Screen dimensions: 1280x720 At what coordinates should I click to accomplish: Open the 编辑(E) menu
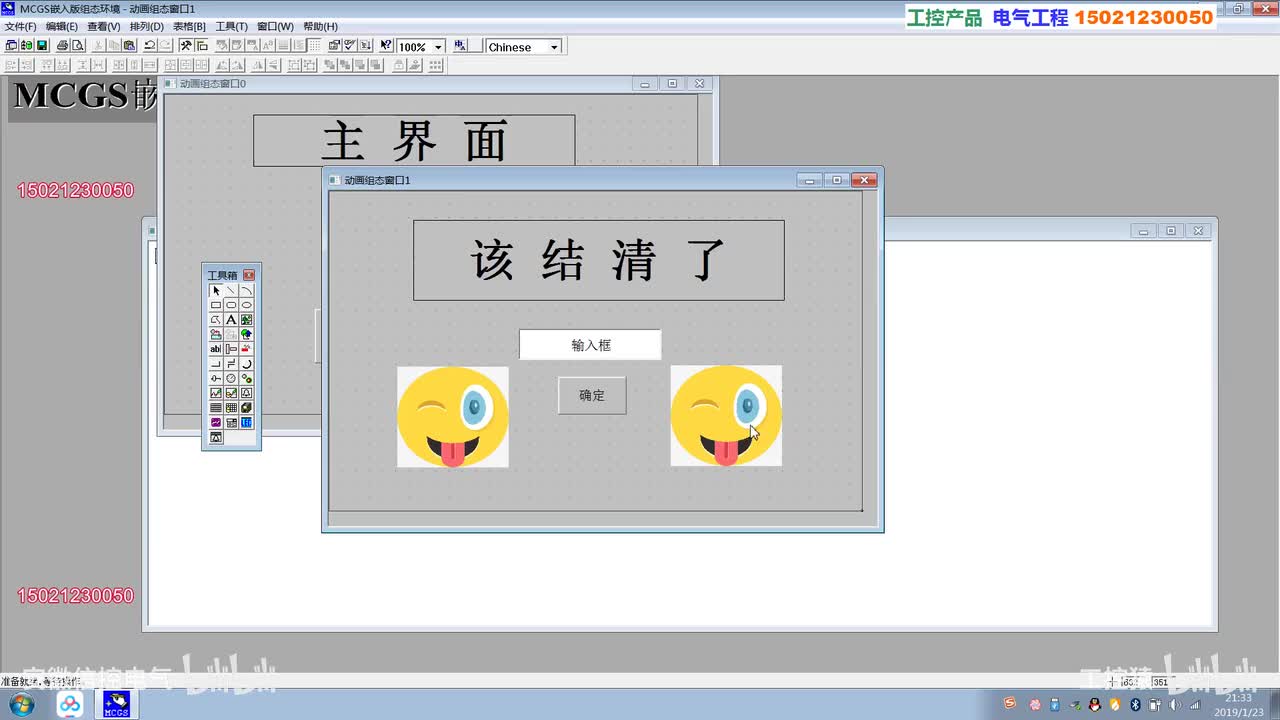tap(61, 26)
